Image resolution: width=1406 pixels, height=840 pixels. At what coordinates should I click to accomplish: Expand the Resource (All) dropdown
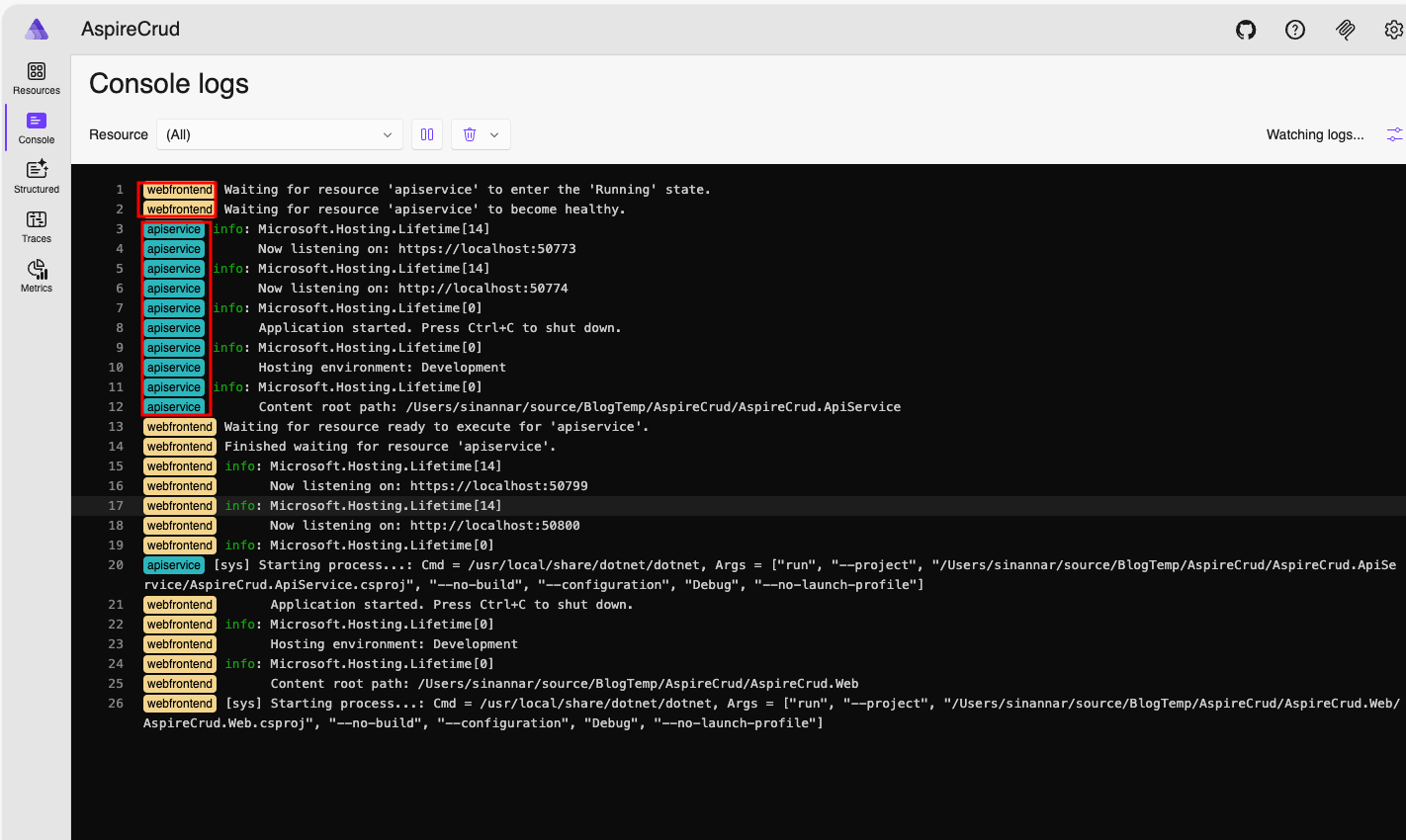point(279,134)
